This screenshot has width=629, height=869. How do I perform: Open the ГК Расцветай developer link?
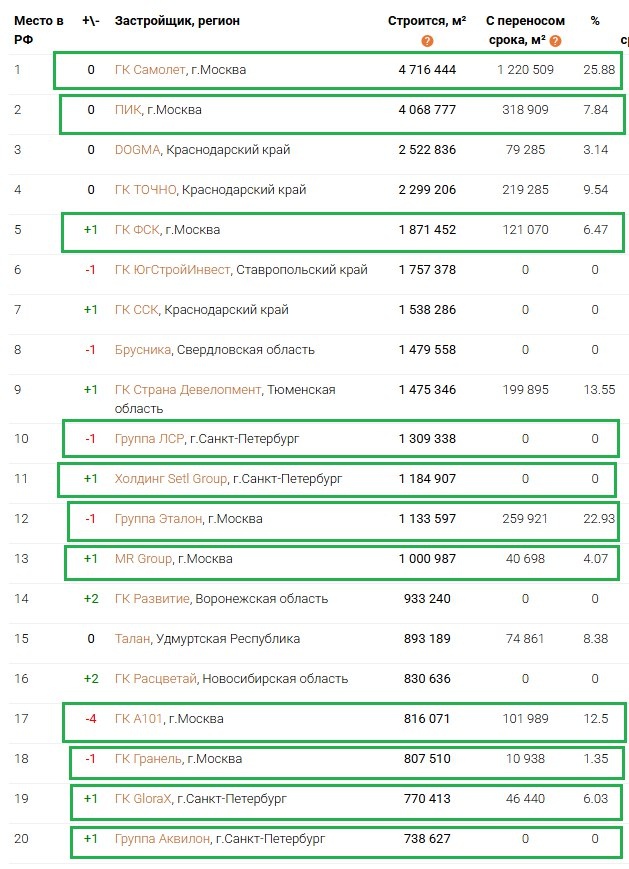pyautogui.click(x=156, y=678)
